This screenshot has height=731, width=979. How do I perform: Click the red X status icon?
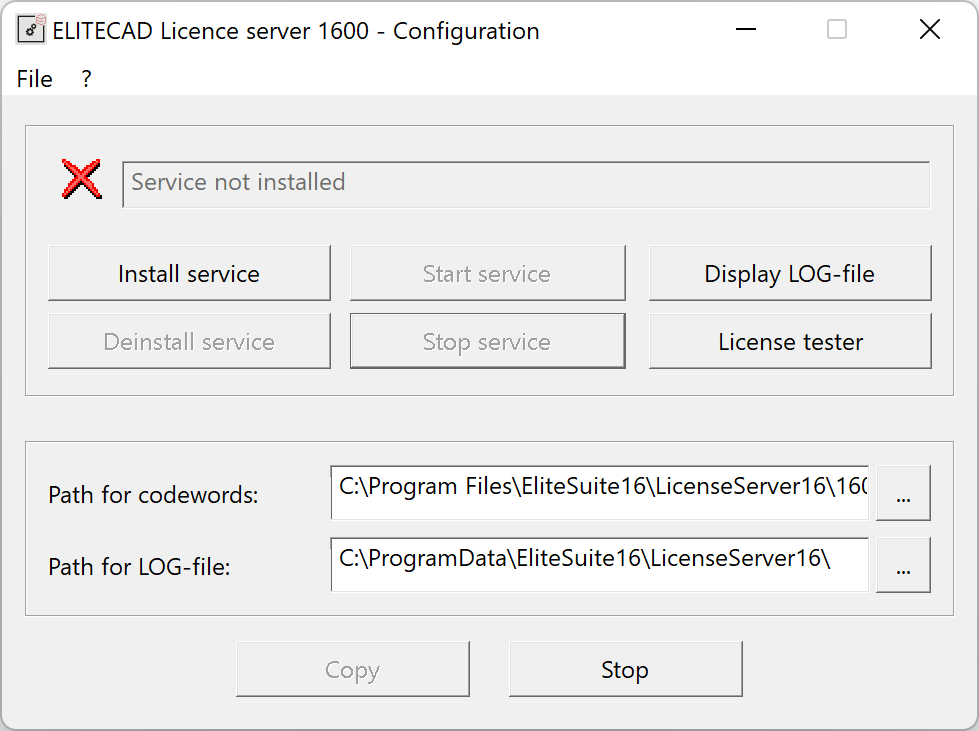pyautogui.click(x=81, y=179)
